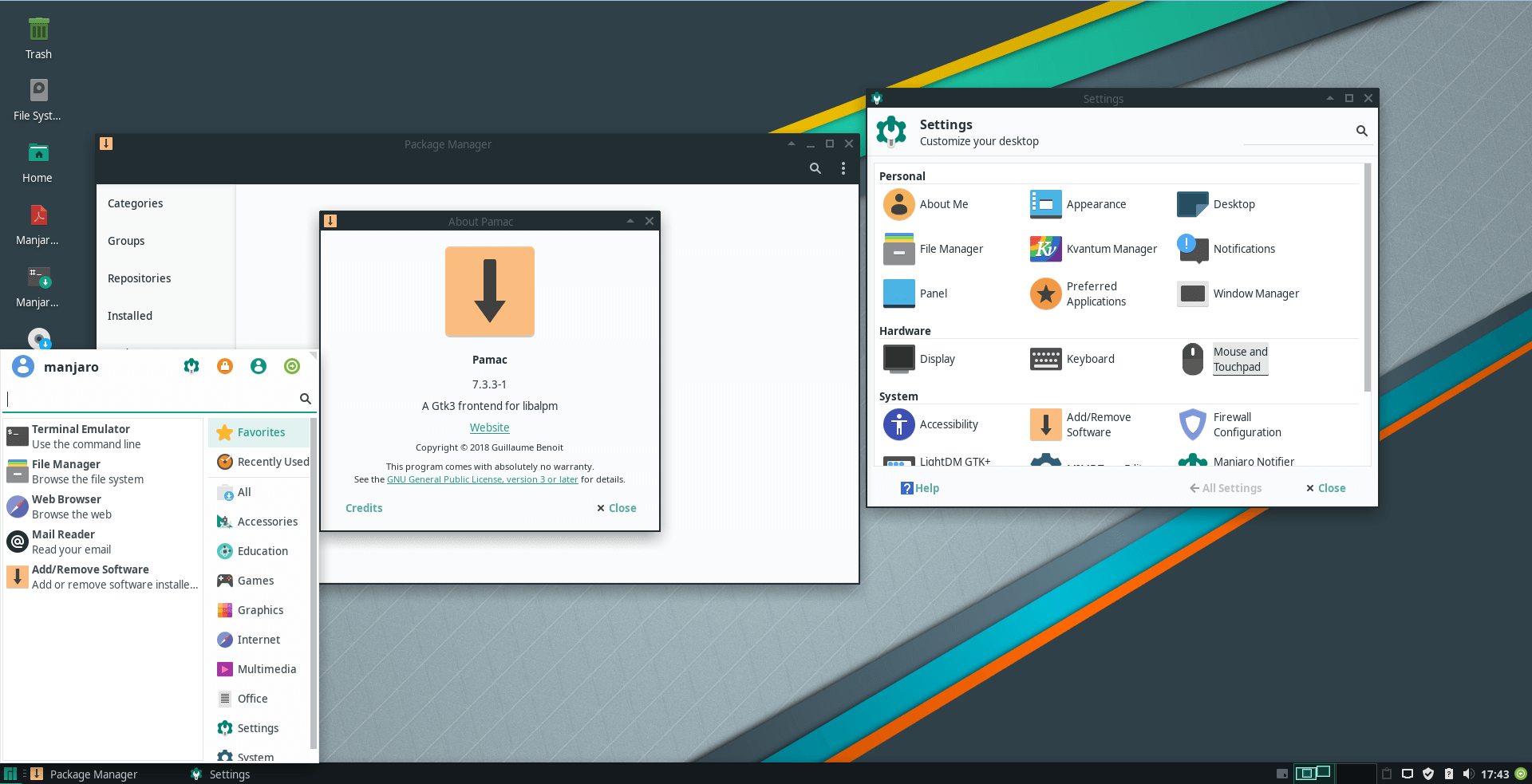This screenshot has width=1532, height=784.
Task: Select Accessories category in menu
Action: (259, 522)
